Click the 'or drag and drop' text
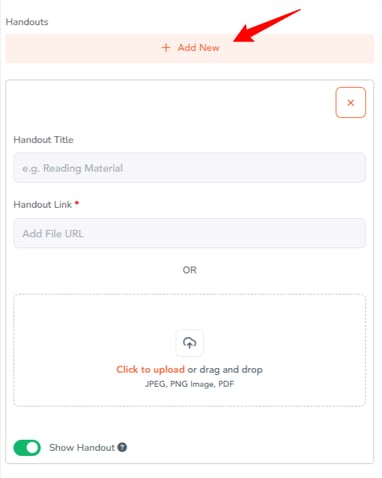Screen dimensions: 382x478 (x=225, y=369)
